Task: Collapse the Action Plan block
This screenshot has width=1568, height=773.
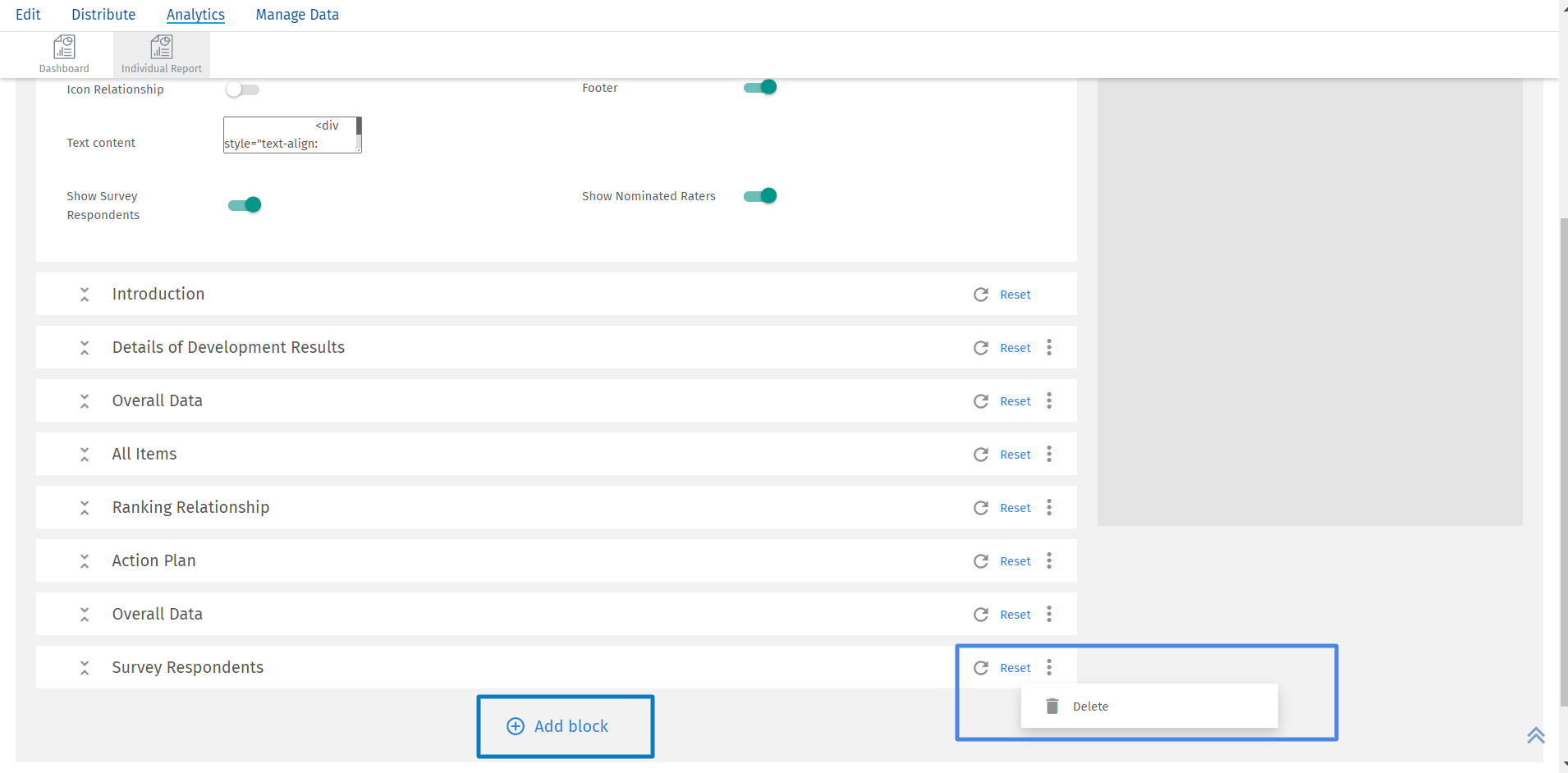Action: 85,560
